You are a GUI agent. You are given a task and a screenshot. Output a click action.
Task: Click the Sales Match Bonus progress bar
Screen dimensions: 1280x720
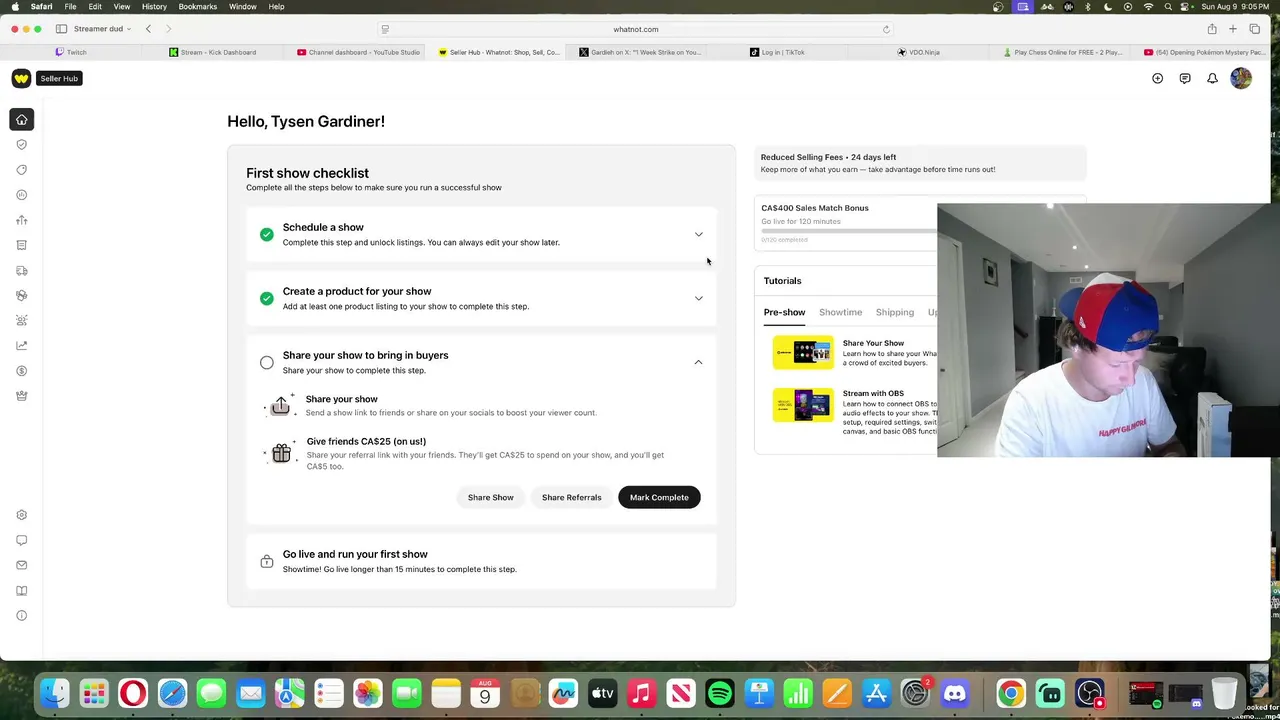tap(848, 231)
